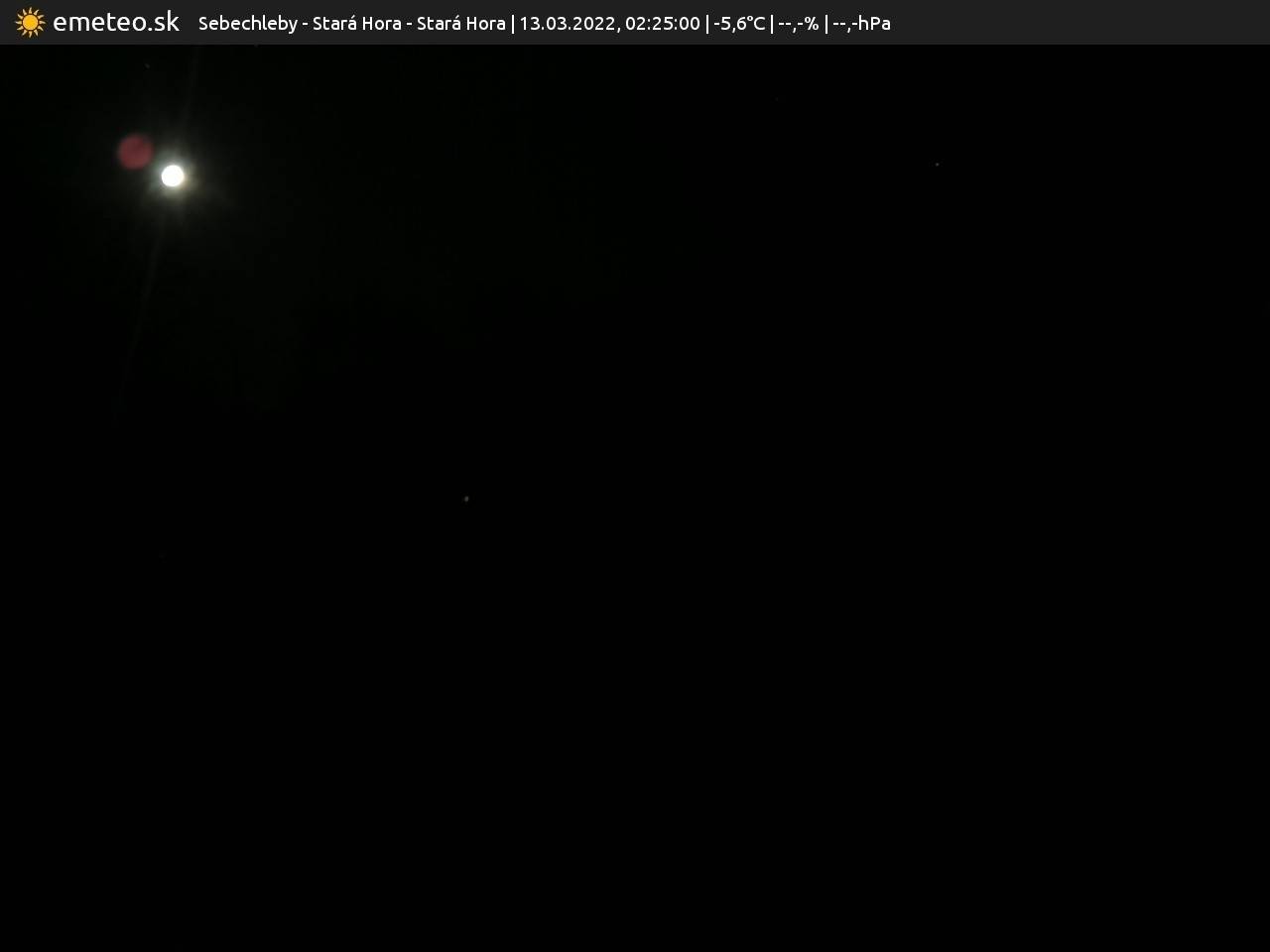Open the emeteo.sk site name link
This screenshot has width=1270, height=952.
[x=115, y=22]
